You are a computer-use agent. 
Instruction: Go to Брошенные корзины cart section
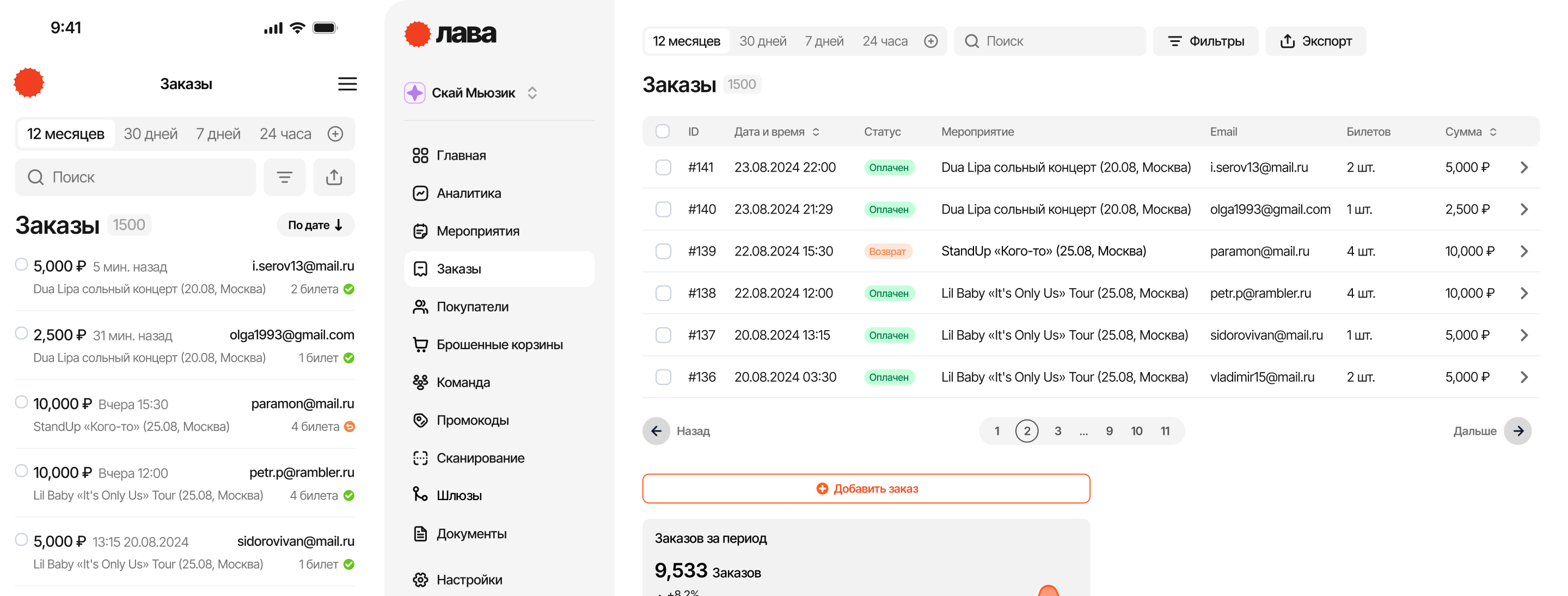[499, 344]
